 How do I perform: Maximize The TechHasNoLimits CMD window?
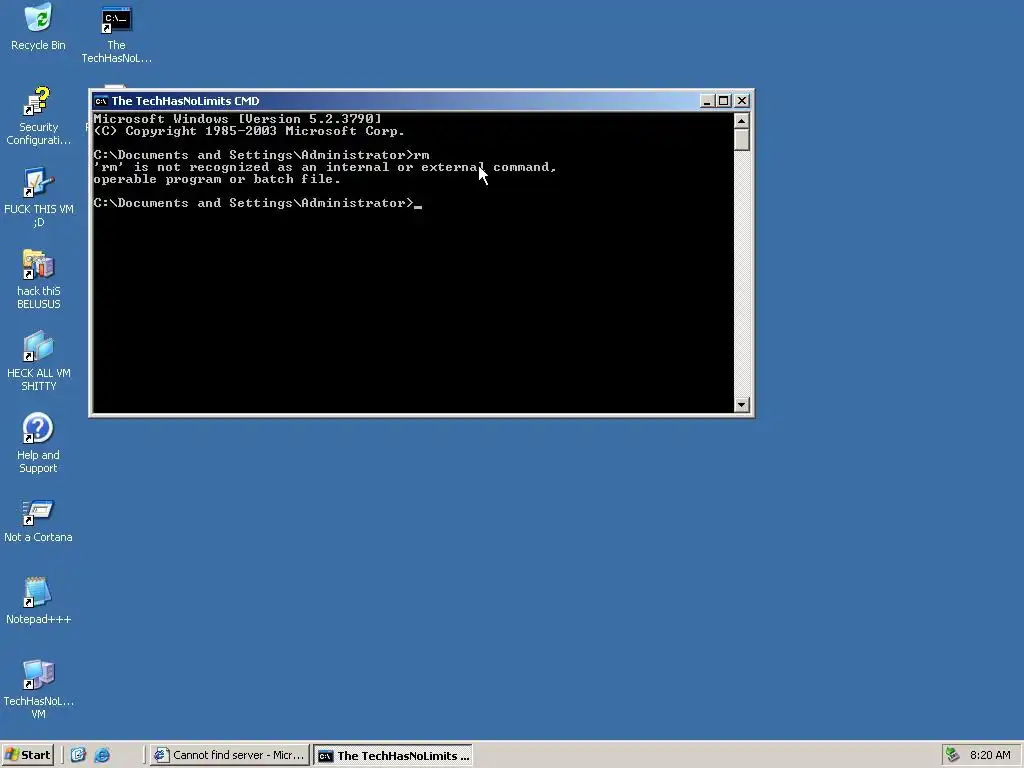click(x=724, y=101)
